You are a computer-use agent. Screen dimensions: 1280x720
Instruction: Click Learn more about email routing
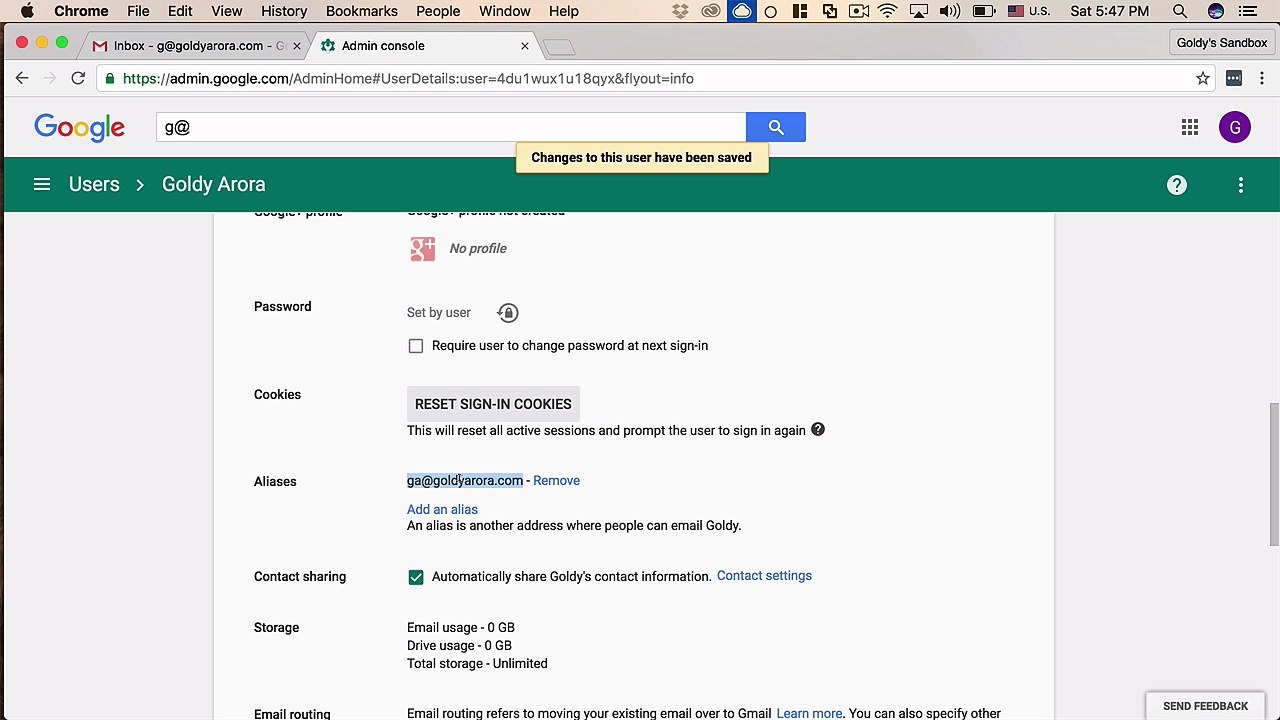809,713
